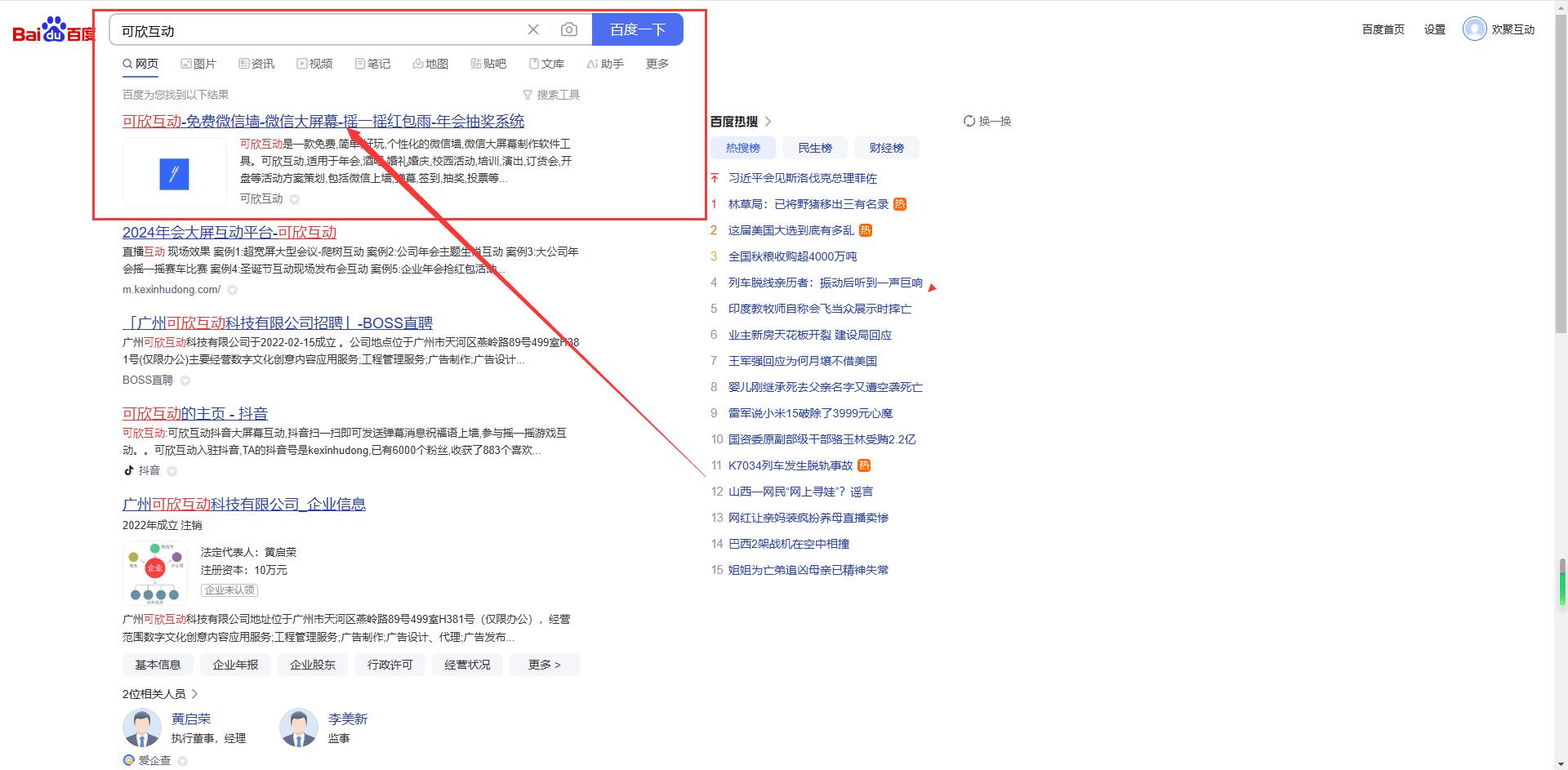Open pinned hot search 习近平会见斯洛伐克总理菲佐

pos(803,178)
